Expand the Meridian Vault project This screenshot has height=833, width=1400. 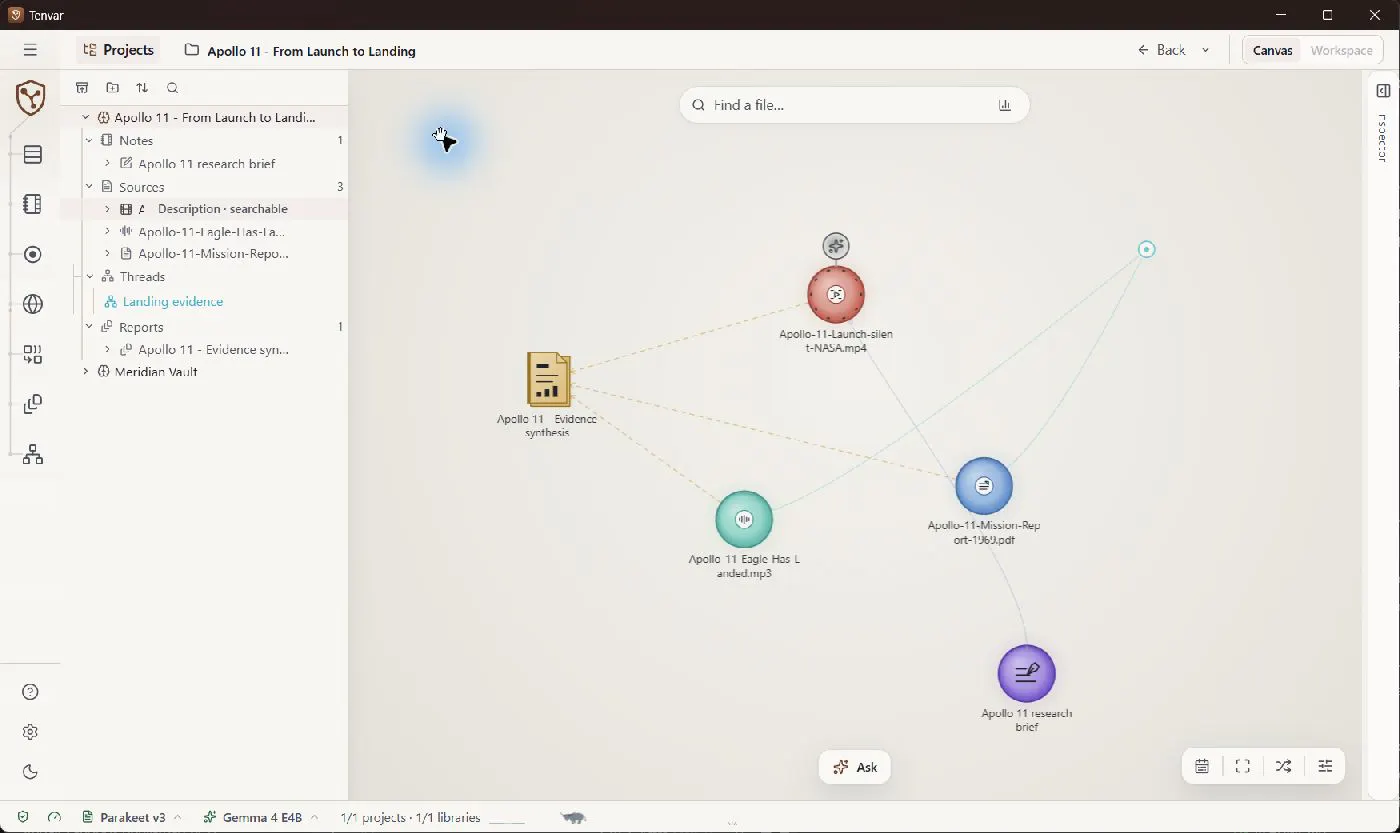pyautogui.click(x=86, y=371)
